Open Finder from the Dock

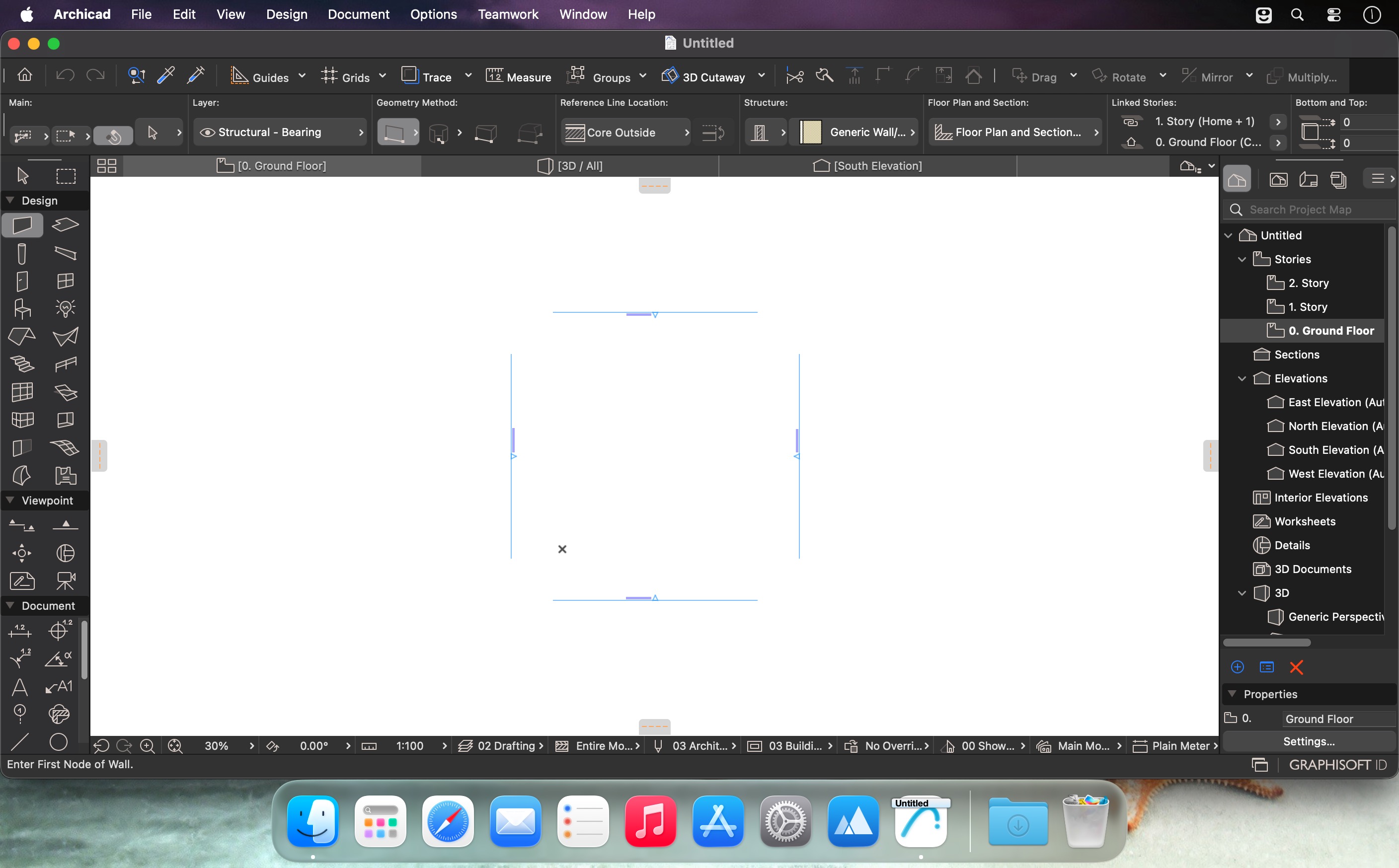point(312,821)
